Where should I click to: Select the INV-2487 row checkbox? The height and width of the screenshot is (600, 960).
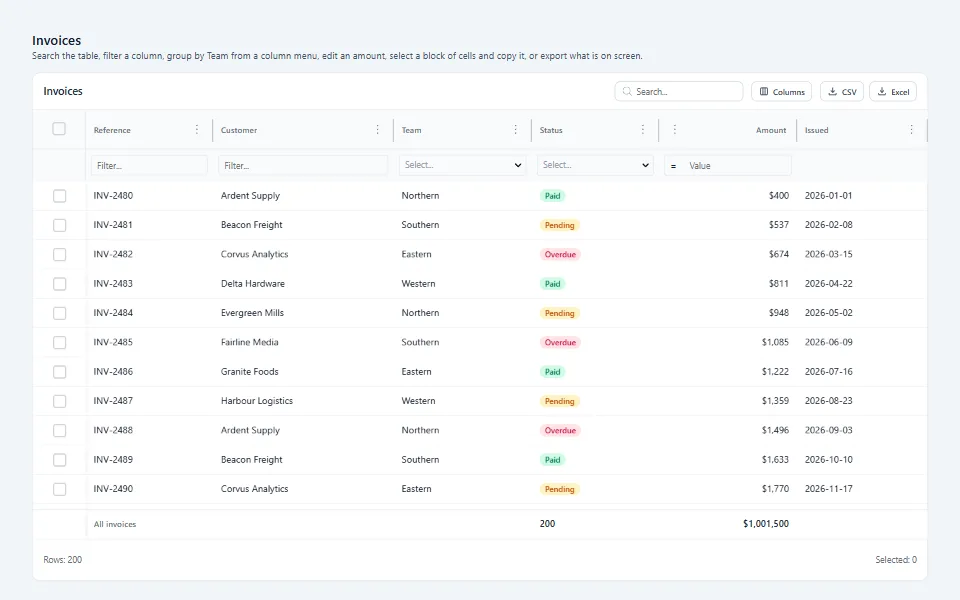click(x=59, y=401)
